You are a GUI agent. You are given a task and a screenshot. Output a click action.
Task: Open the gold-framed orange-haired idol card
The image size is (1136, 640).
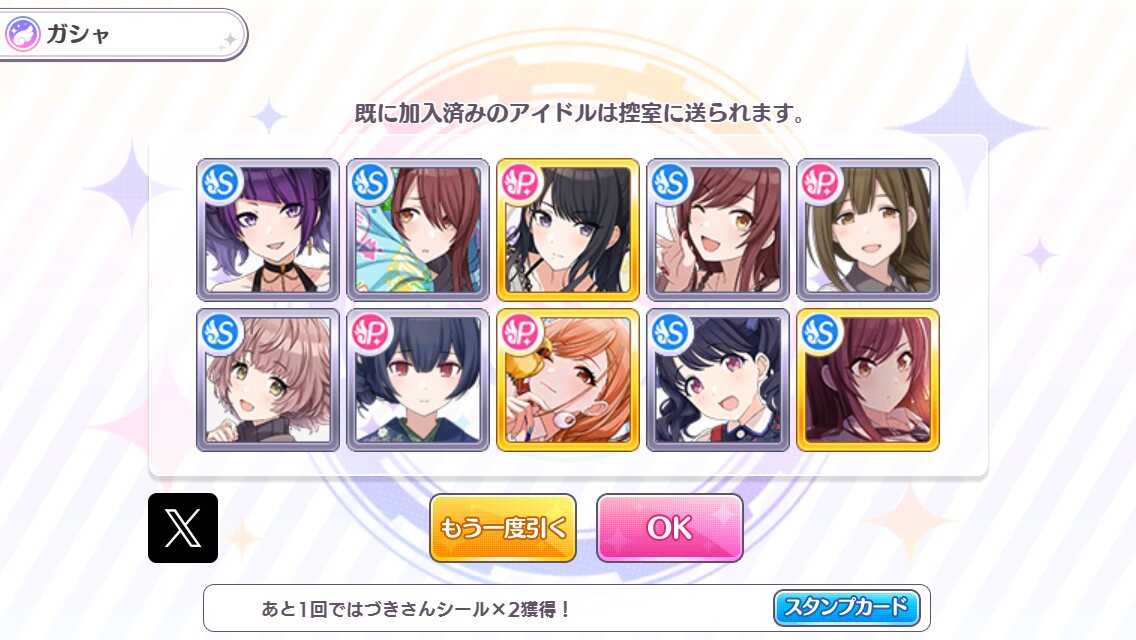point(568,380)
